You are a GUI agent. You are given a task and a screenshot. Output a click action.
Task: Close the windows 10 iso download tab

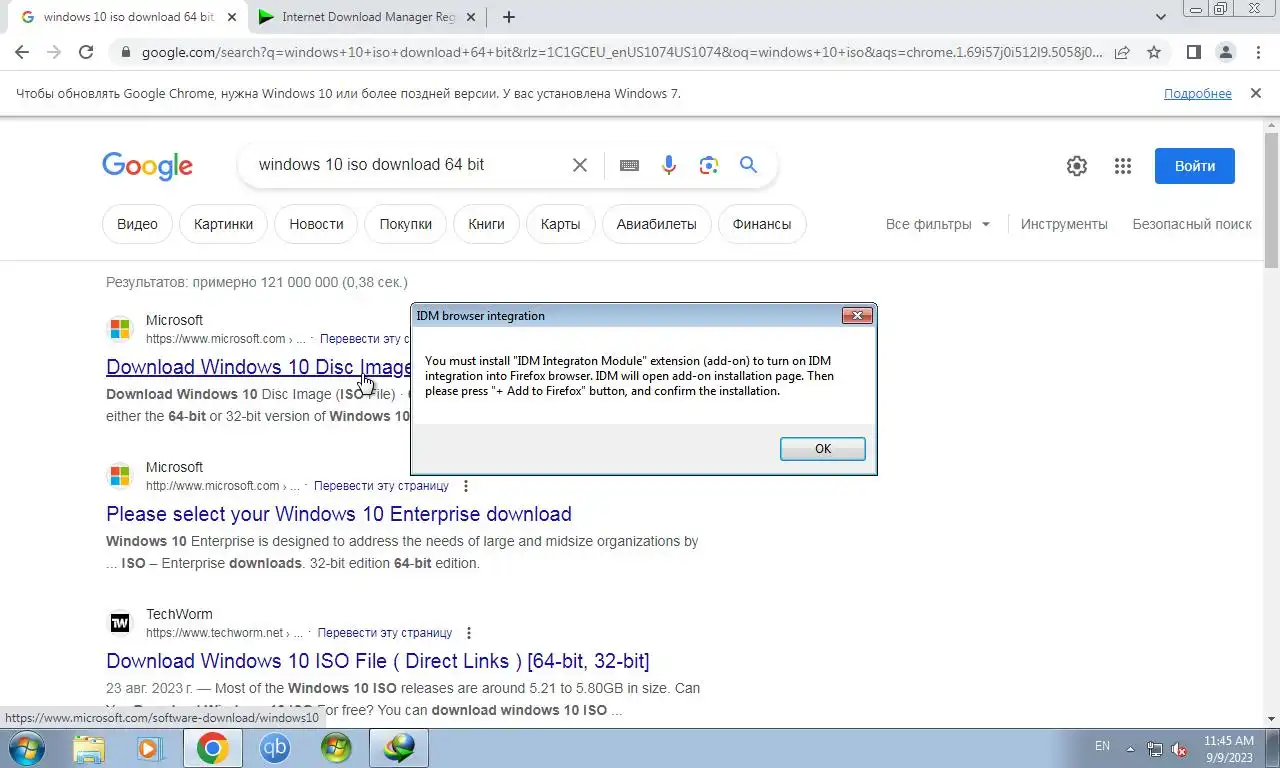232,17
